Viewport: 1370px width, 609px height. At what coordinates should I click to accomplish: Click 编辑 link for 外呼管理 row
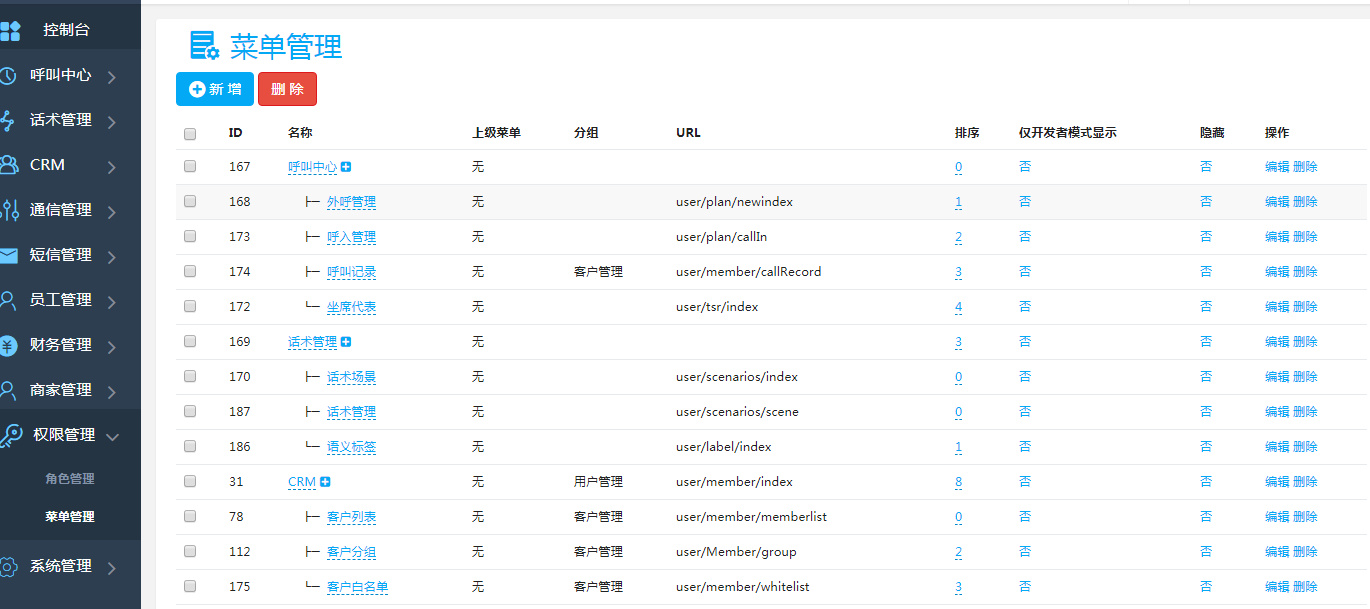tap(1277, 202)
